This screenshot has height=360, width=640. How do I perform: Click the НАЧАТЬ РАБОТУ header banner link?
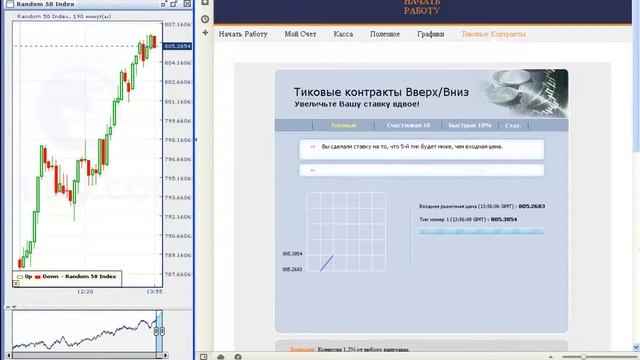pos(422,7)
